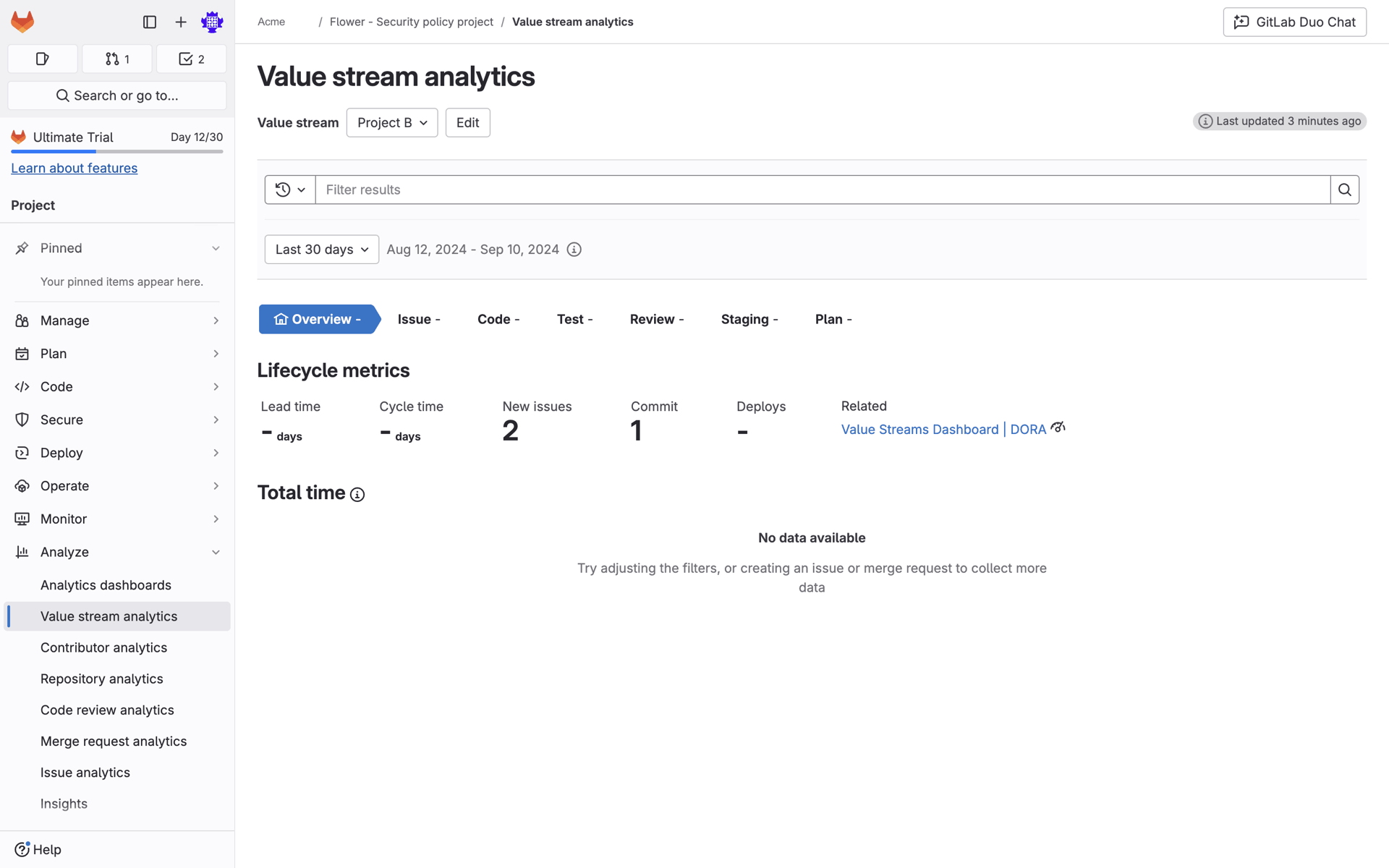The height and width of the screenshot is (868, 1389).
Task: Go to Flower - Security policy project breadcrumb
Action: click(412, 22)
